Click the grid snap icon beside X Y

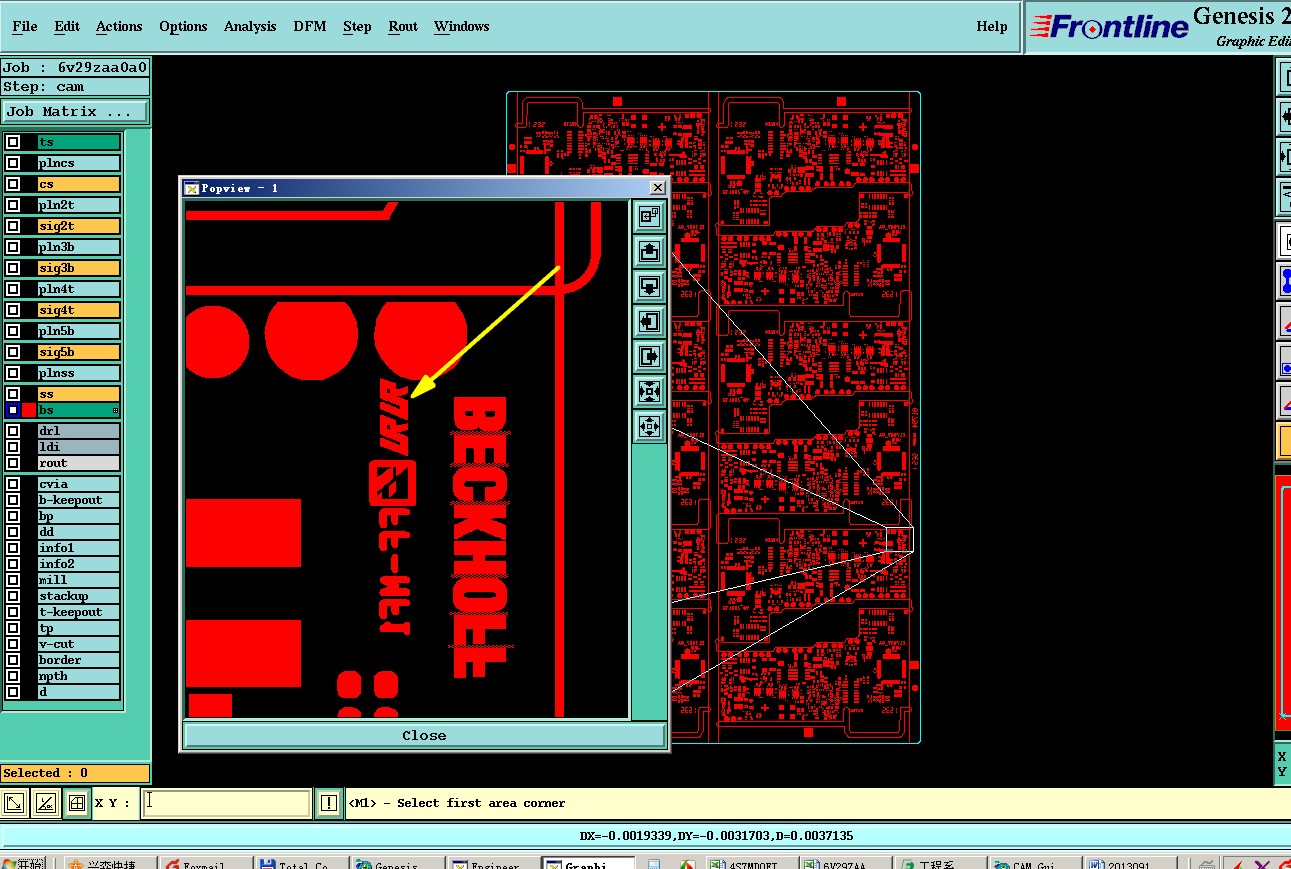click(x=77, y=803)
